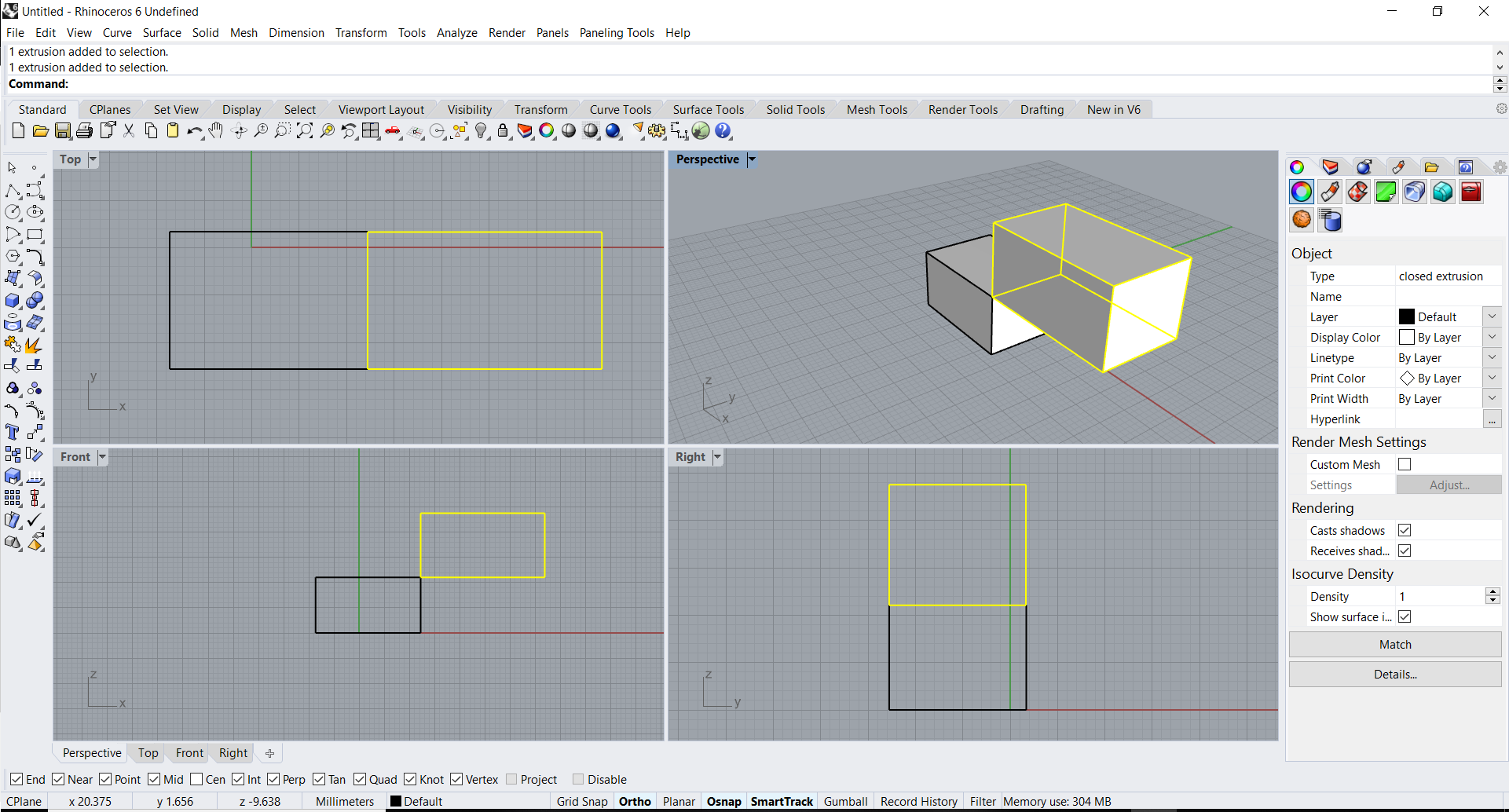Click the Lock objects padlock icon
The image size is (1509, 812).
[x=503, y=131]
